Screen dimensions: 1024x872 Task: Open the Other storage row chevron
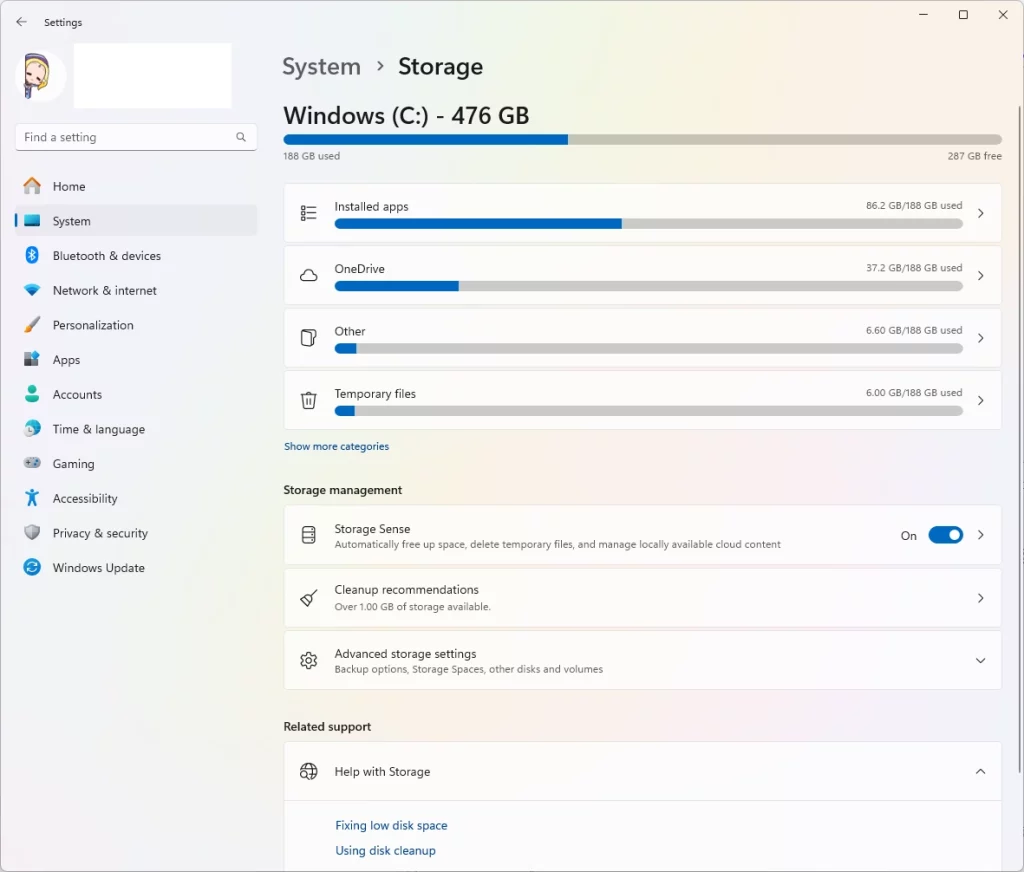click(980, 338)
